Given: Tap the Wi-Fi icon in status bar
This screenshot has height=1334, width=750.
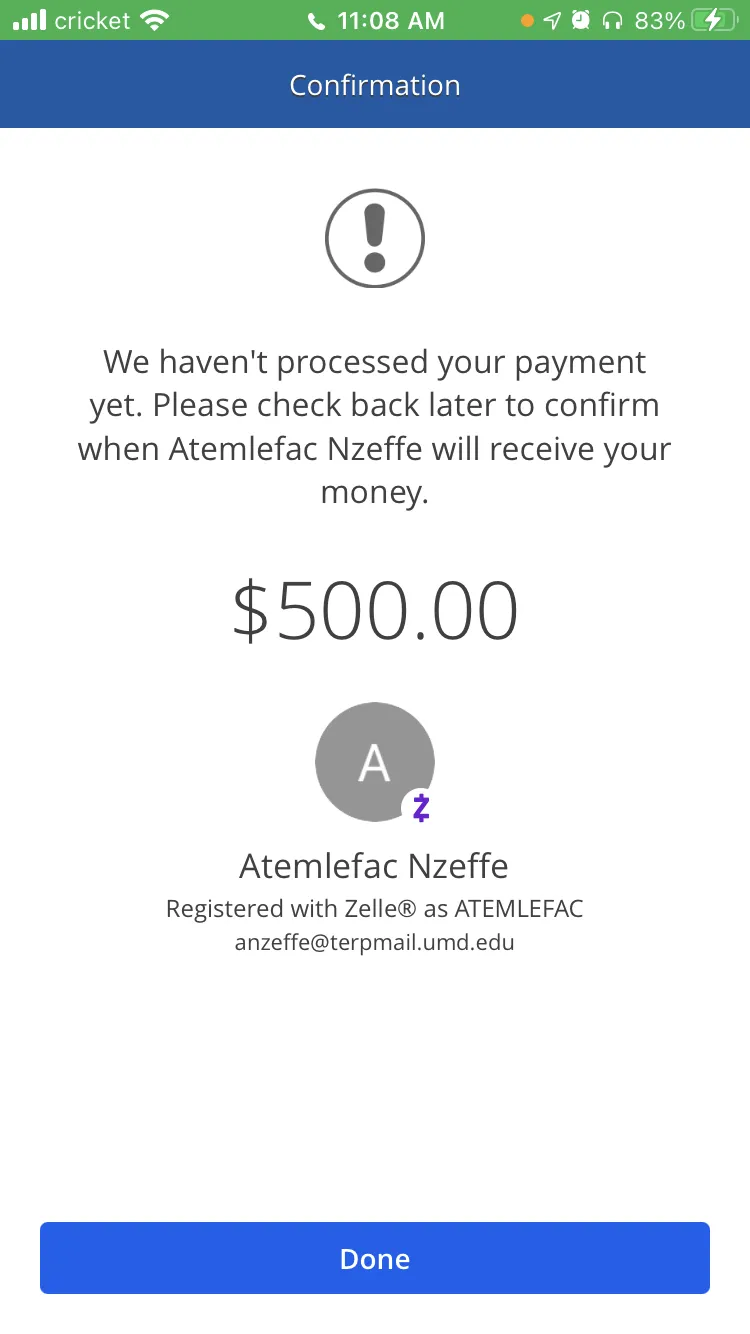Looking at the screenshot, I should [155, 20].
